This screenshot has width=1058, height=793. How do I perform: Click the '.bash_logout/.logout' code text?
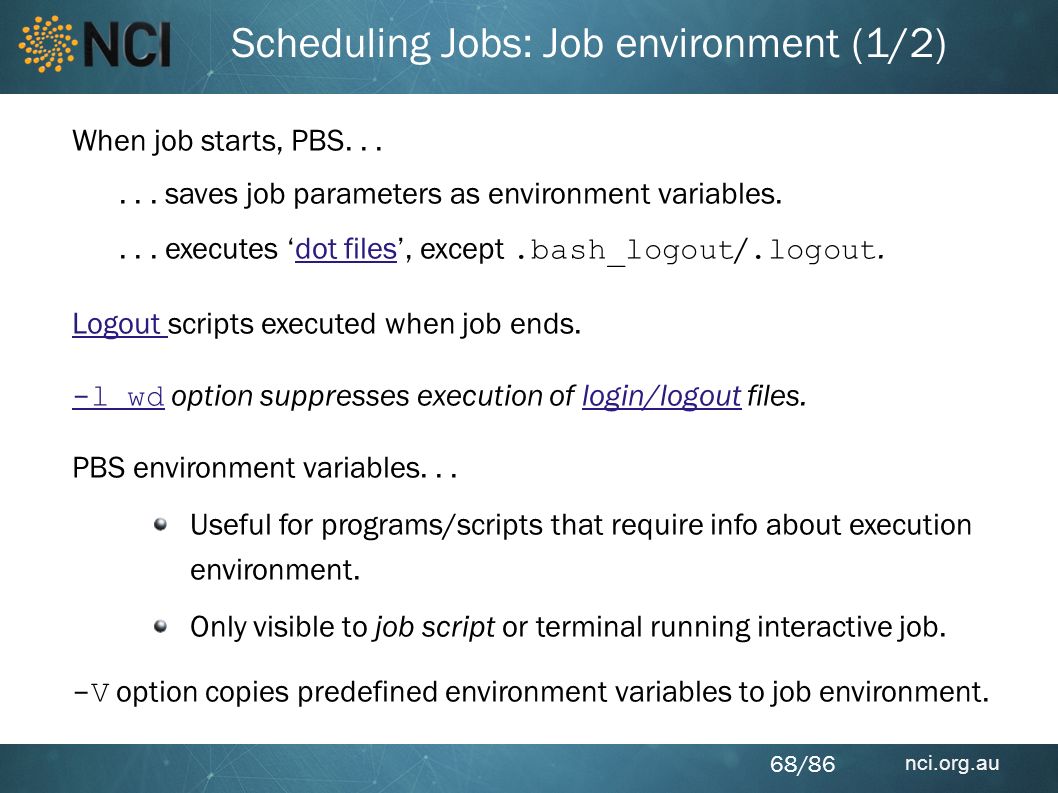700,250
